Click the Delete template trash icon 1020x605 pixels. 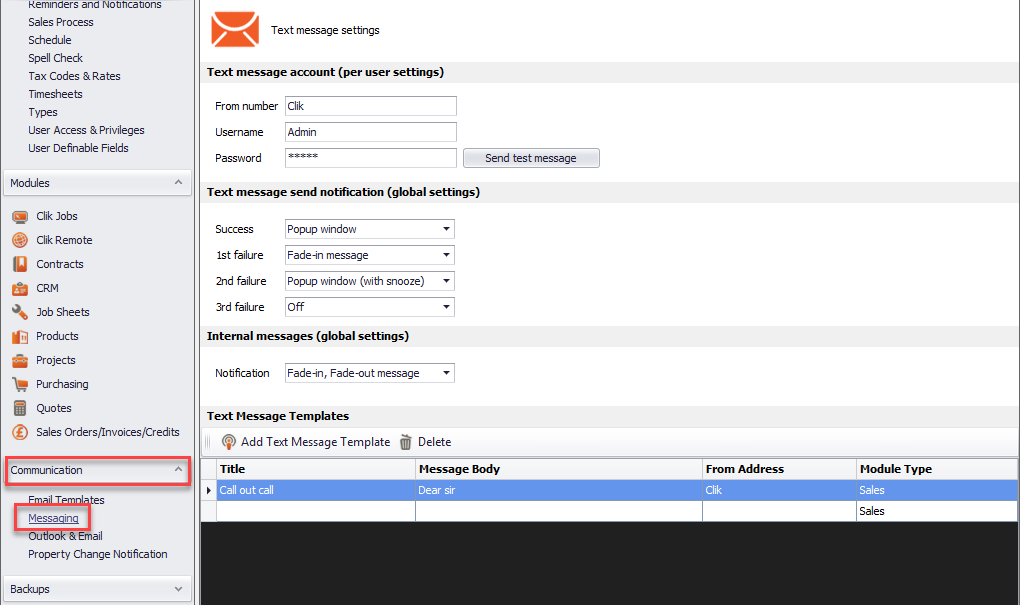[x=405, y=441]
